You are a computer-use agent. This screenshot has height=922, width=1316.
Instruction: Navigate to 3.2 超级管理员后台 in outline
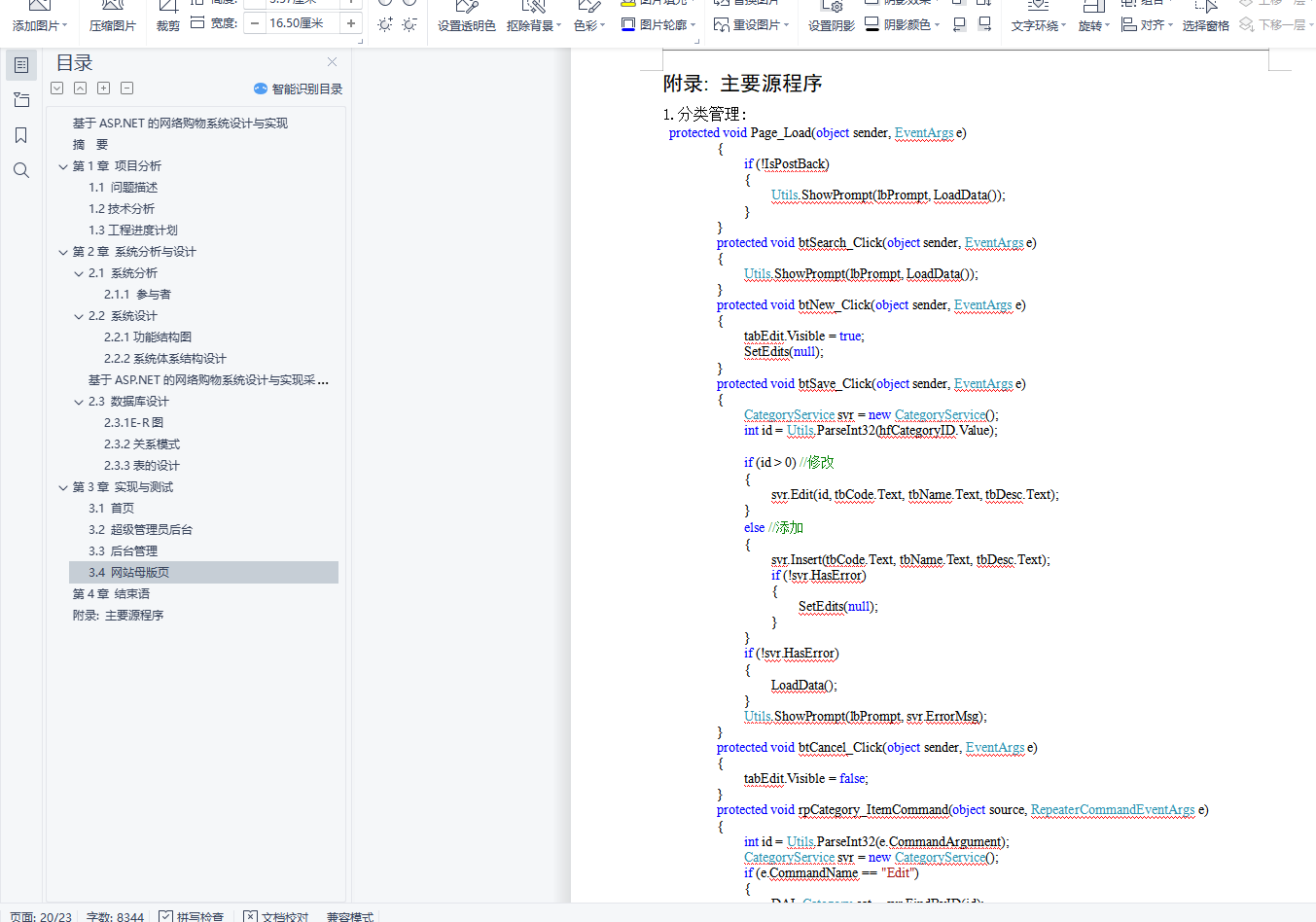click(140, 530)
